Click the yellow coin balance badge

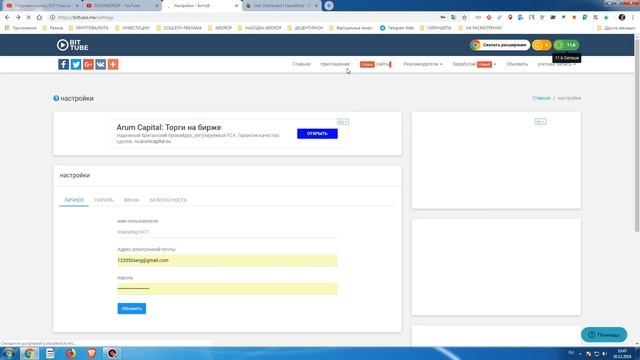coord(541,45)
